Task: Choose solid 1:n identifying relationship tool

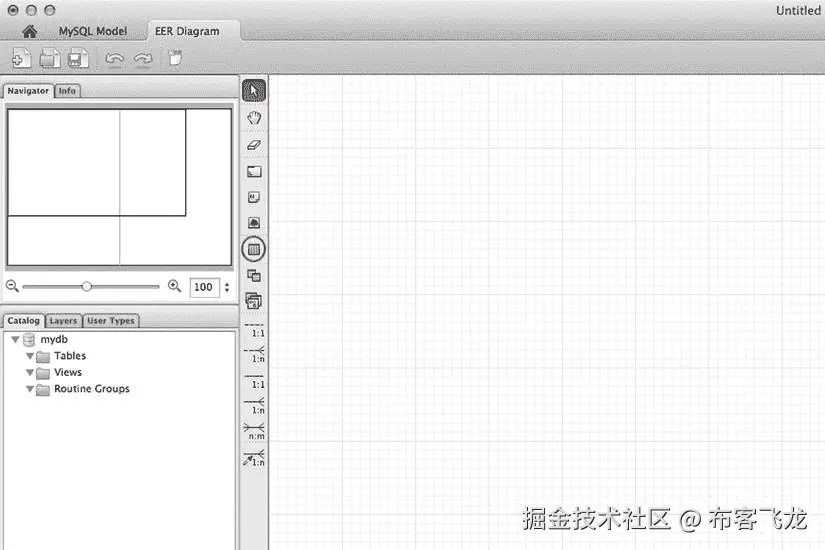Action: point(254,406)
